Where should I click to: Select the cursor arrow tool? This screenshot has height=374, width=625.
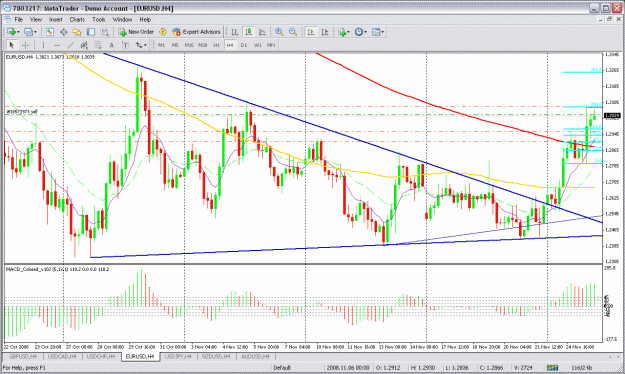pos(12,45)
